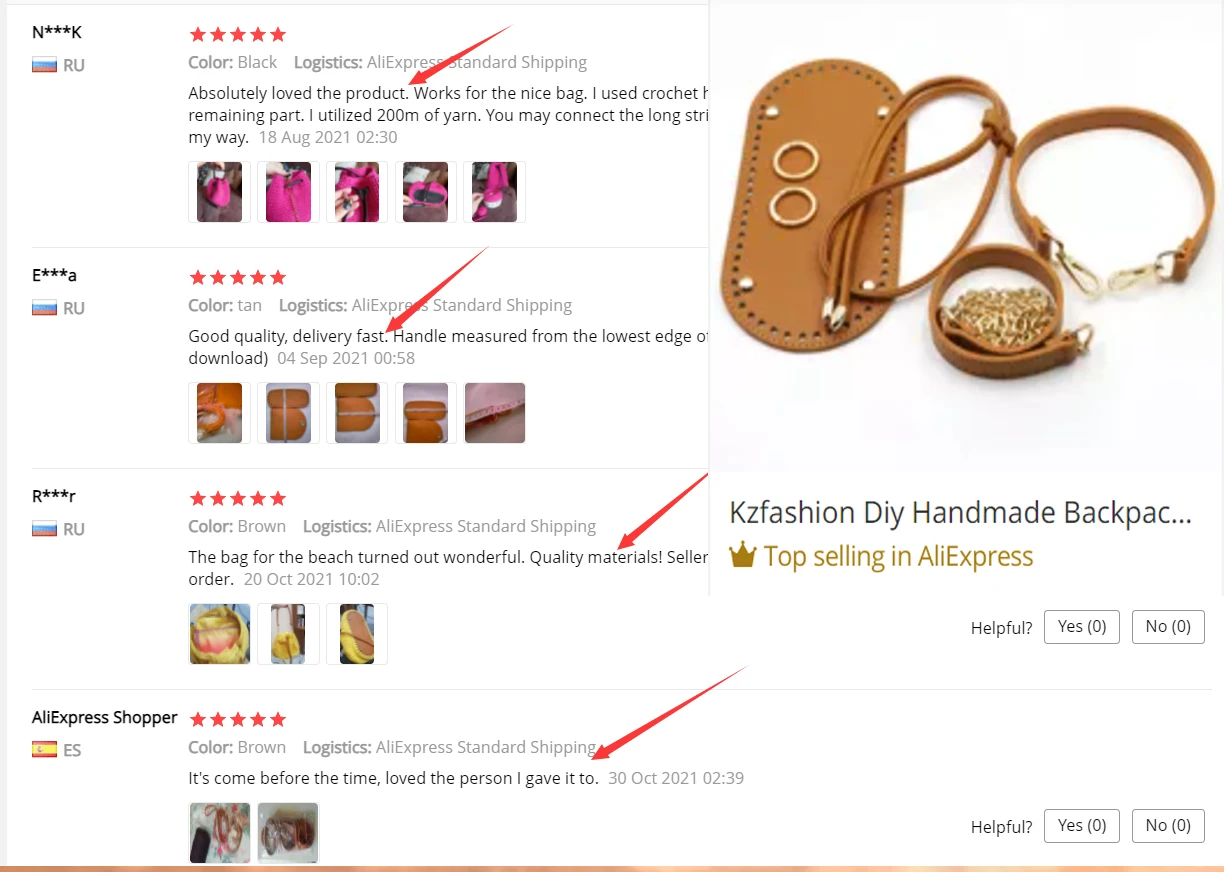Click the Spain flag icon beside ES

point(44,749)
